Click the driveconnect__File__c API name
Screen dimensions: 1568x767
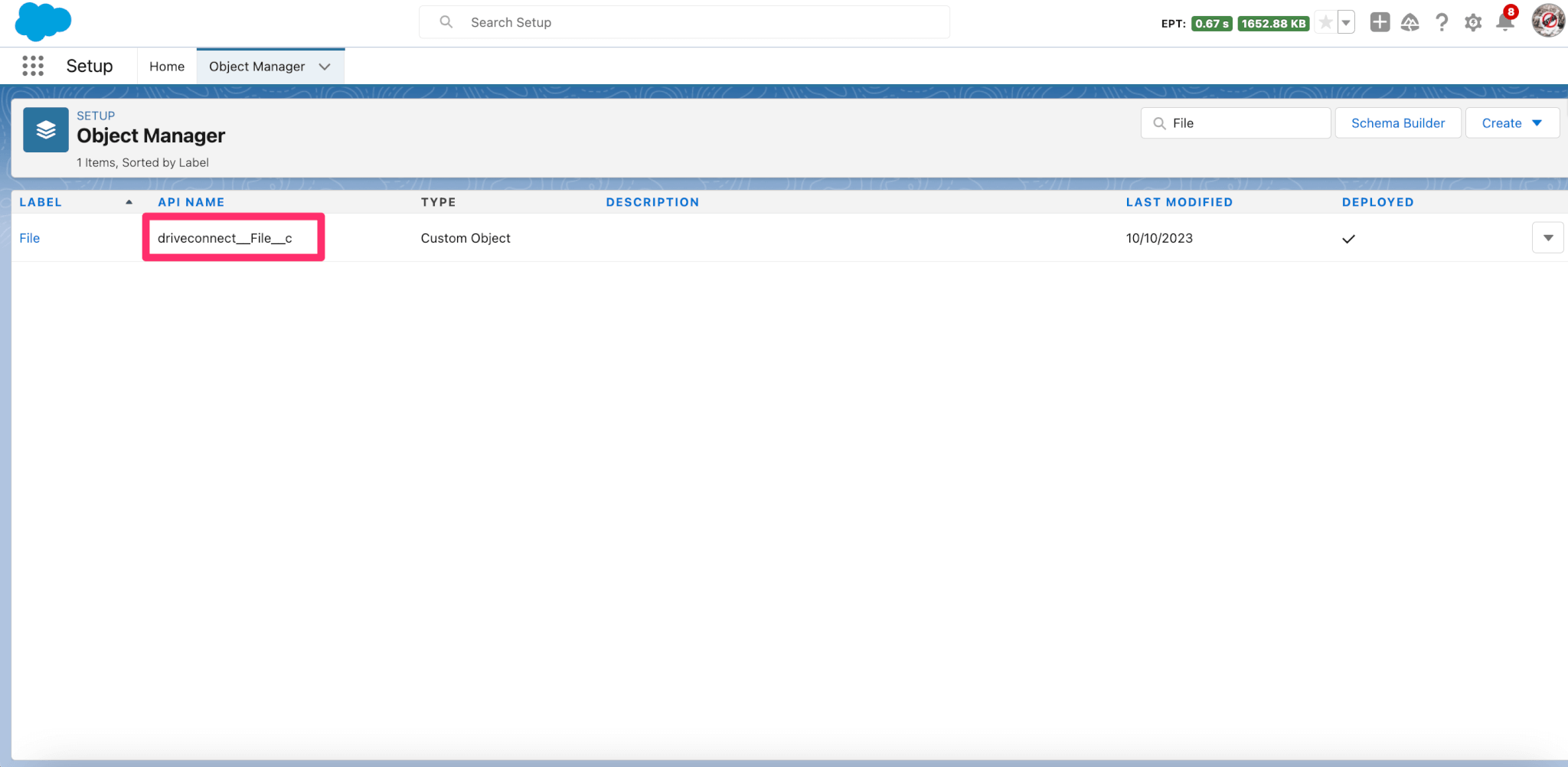[x=224, y=238]
